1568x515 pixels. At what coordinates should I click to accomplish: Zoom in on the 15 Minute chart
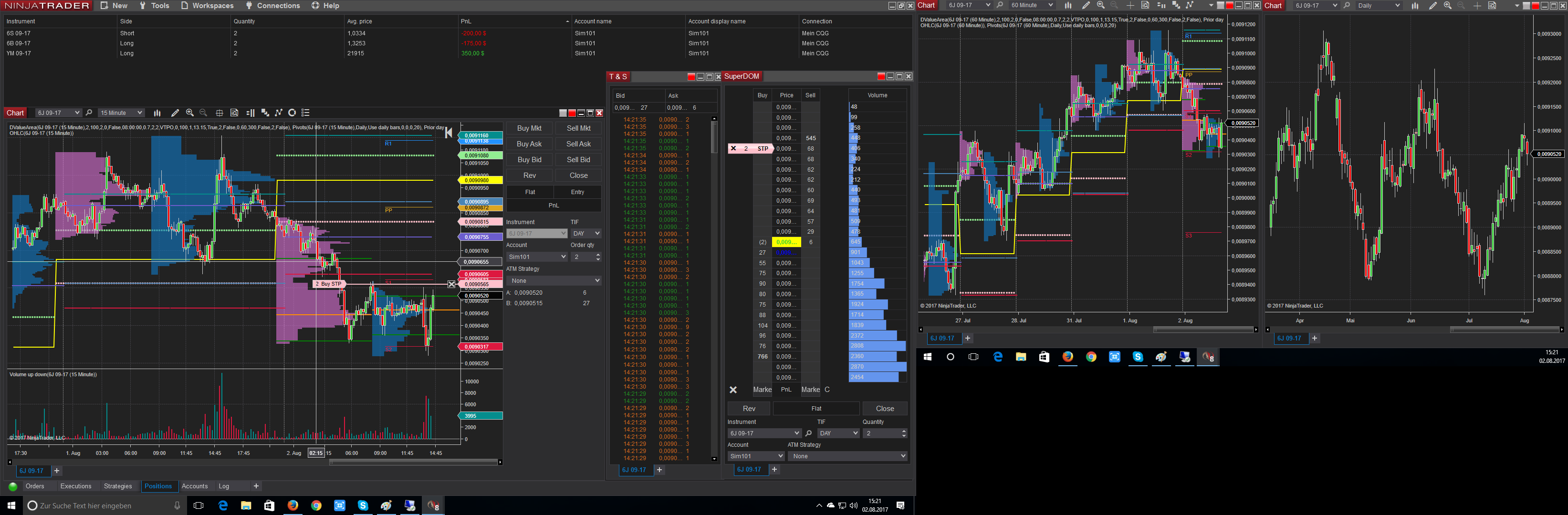coord(190,113)
